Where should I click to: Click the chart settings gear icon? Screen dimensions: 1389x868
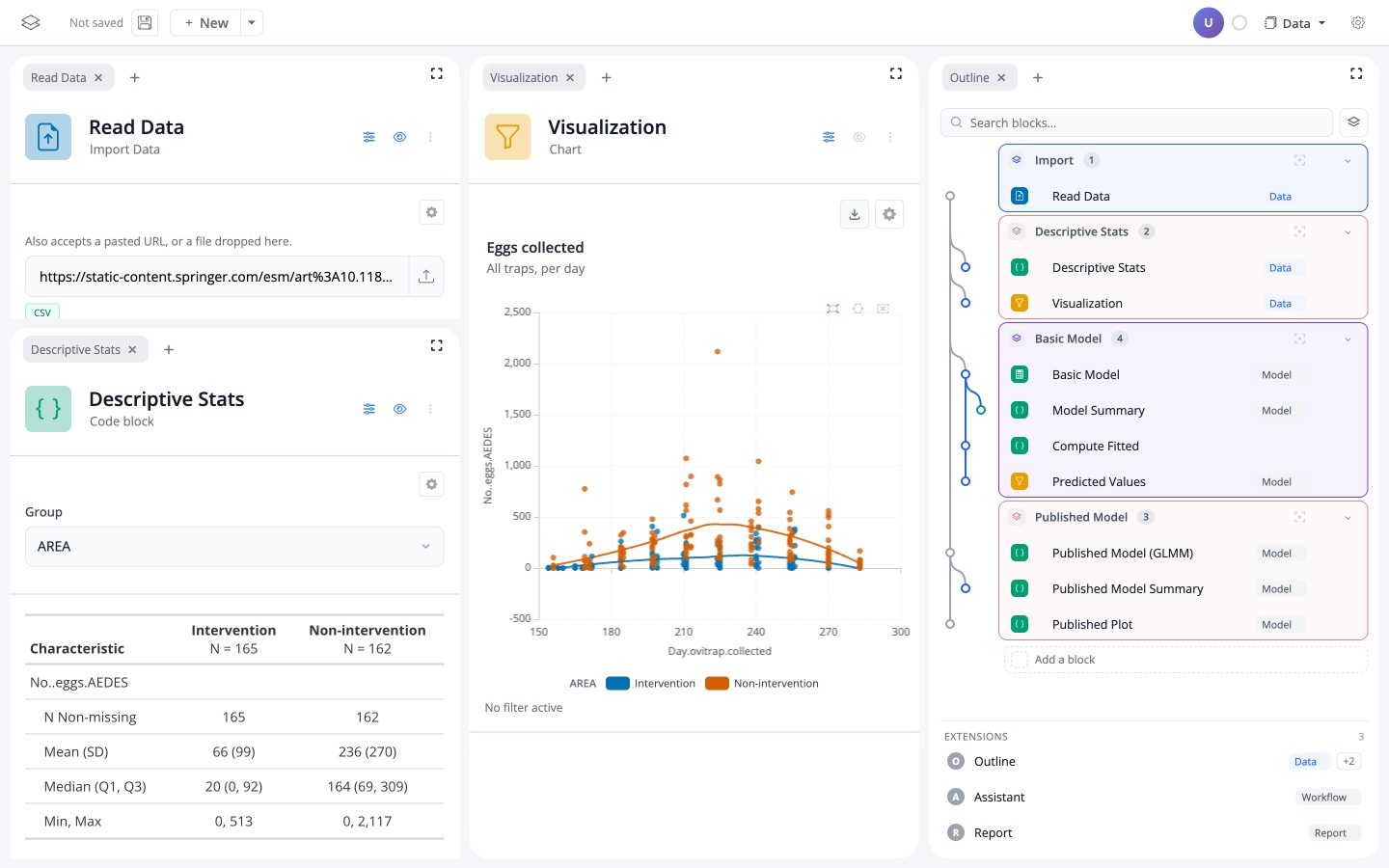[889, 214]
